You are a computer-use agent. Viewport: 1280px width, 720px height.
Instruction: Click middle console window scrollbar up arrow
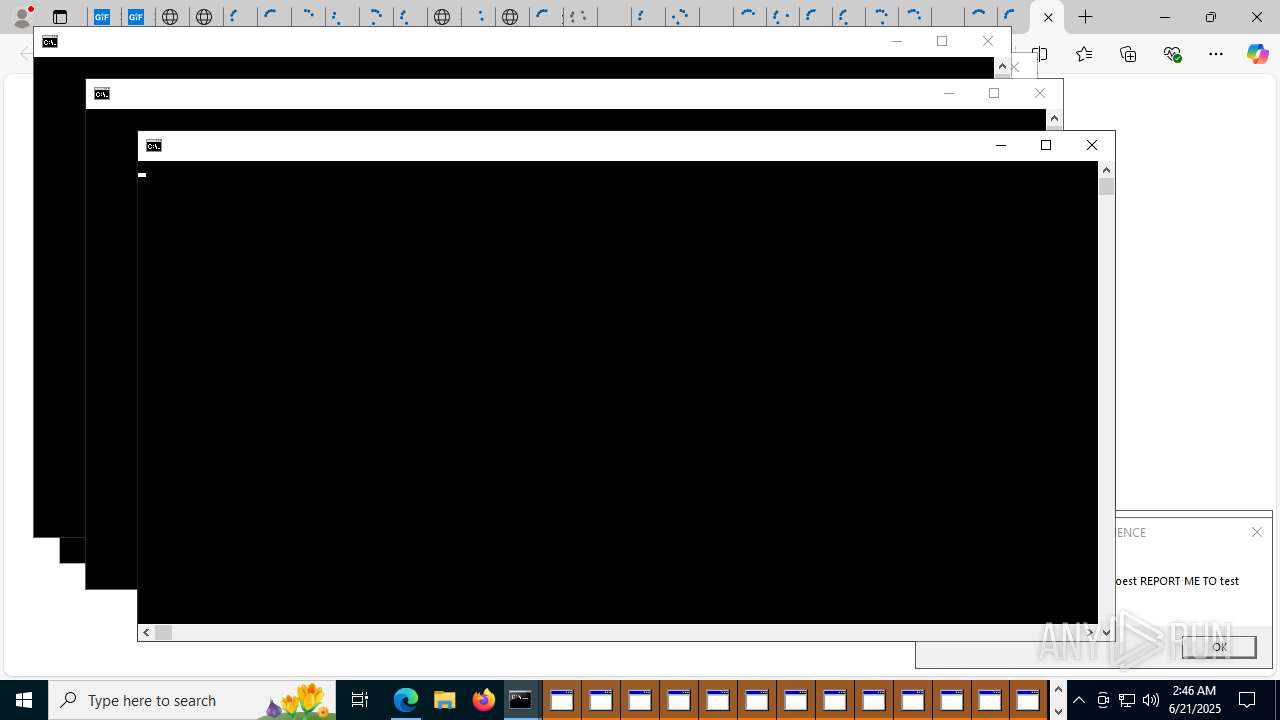pos(1054,118)
